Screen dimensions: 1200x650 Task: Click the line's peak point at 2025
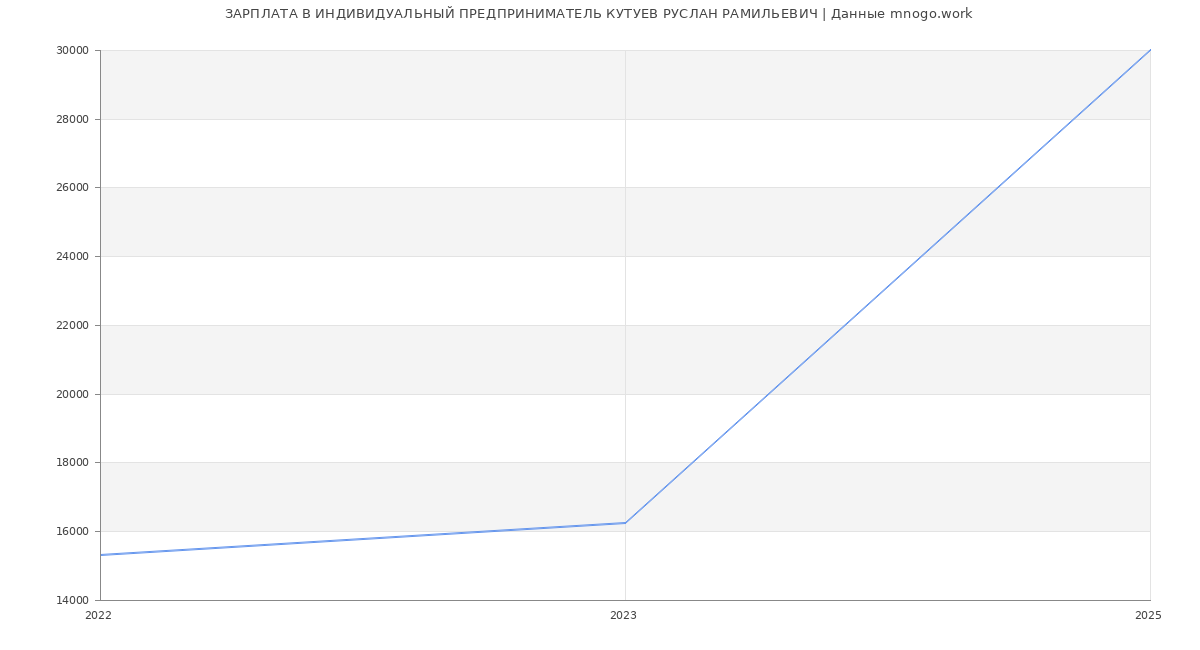pyautogui.click(x=1149, y=51)
